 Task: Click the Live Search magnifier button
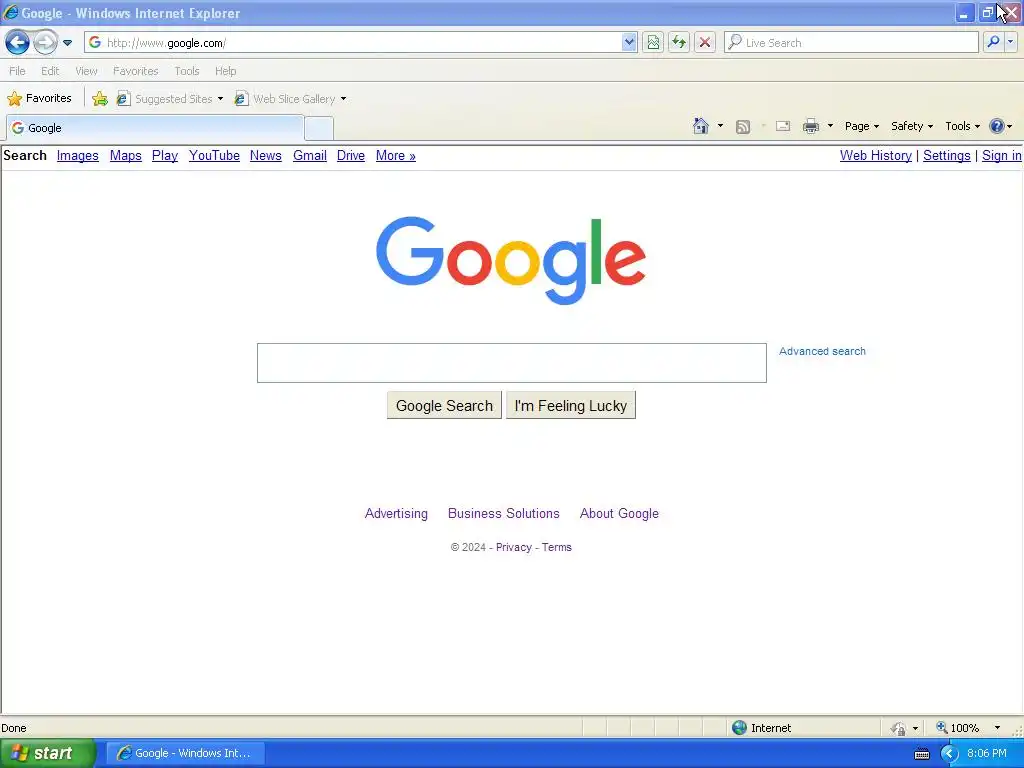(x=993, y=42)
